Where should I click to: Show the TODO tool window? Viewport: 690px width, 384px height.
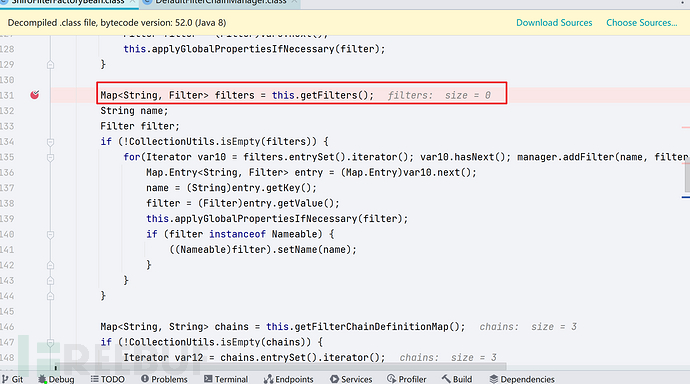tap(107, 379)
